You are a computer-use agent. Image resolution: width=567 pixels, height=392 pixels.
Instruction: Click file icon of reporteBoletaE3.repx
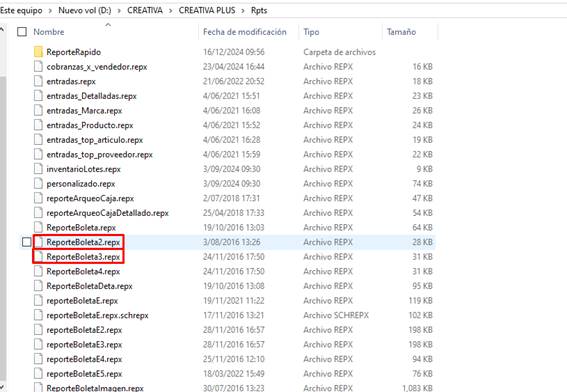pyautogui.click(x=38, y=344)
